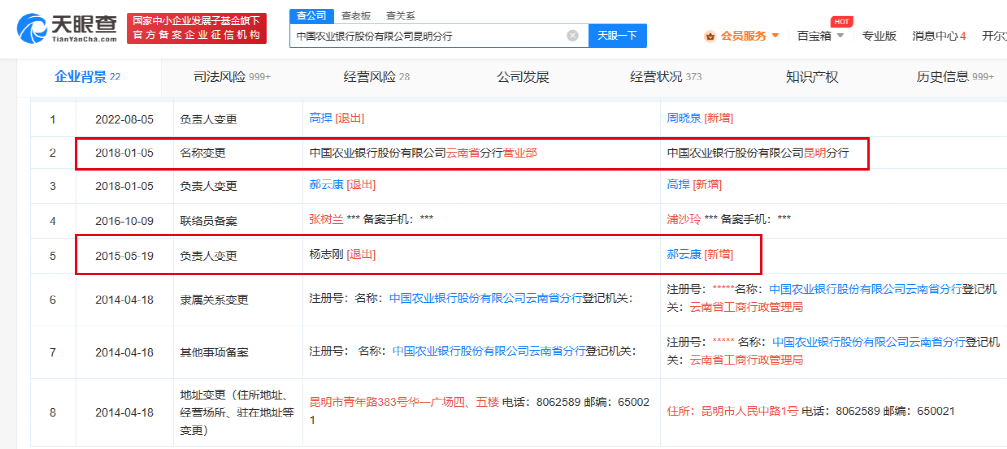Switch to the 公司发展 tab
The height and width of the screenshot is (449, 1007).
[523, 78]
